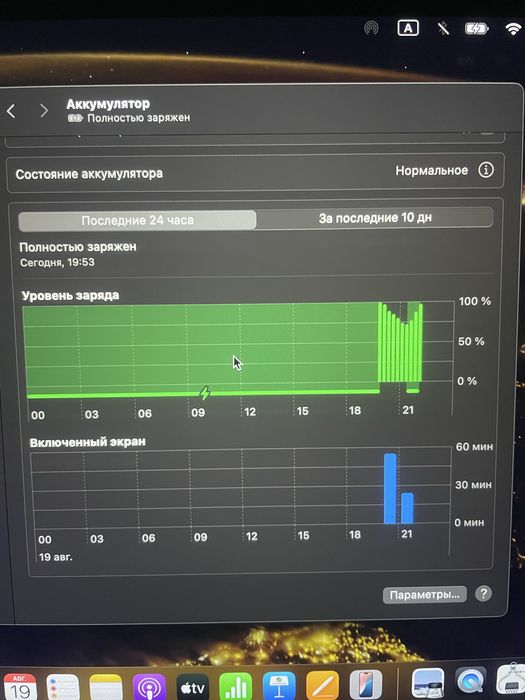The image size is (525, 700).
Task: Open Notes in the Dock
Action: tap(106, 687)
